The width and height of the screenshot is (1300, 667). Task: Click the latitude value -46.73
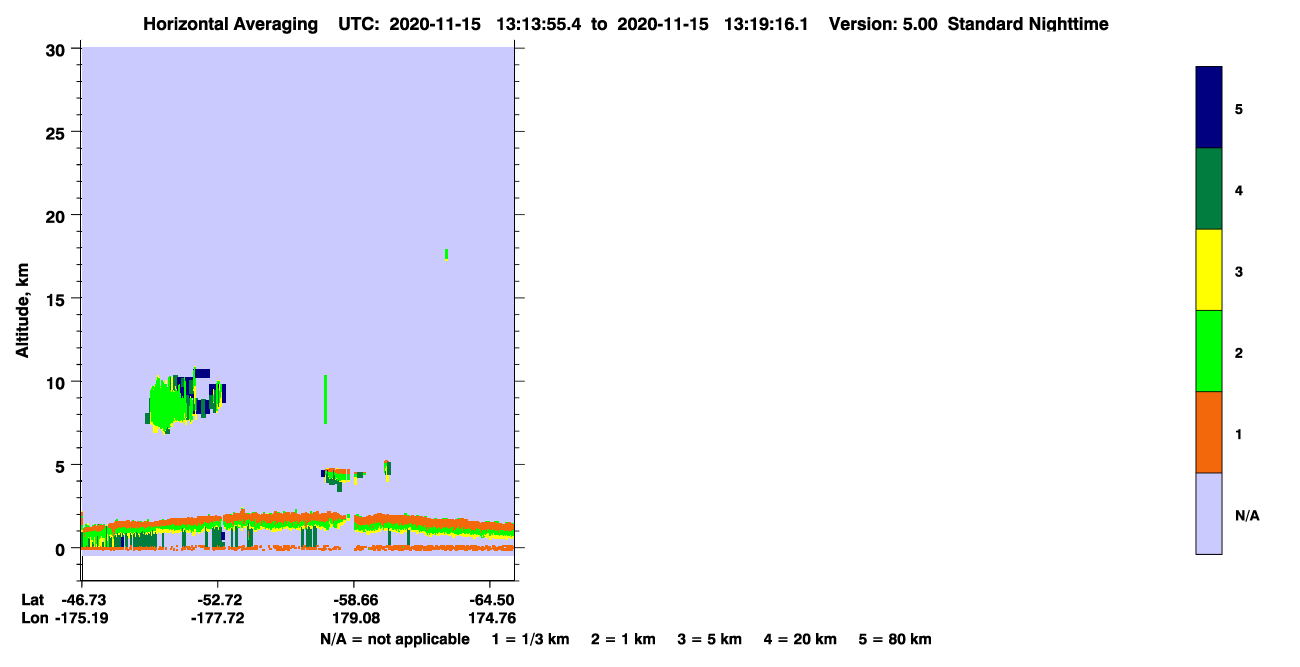click(82, 600)
